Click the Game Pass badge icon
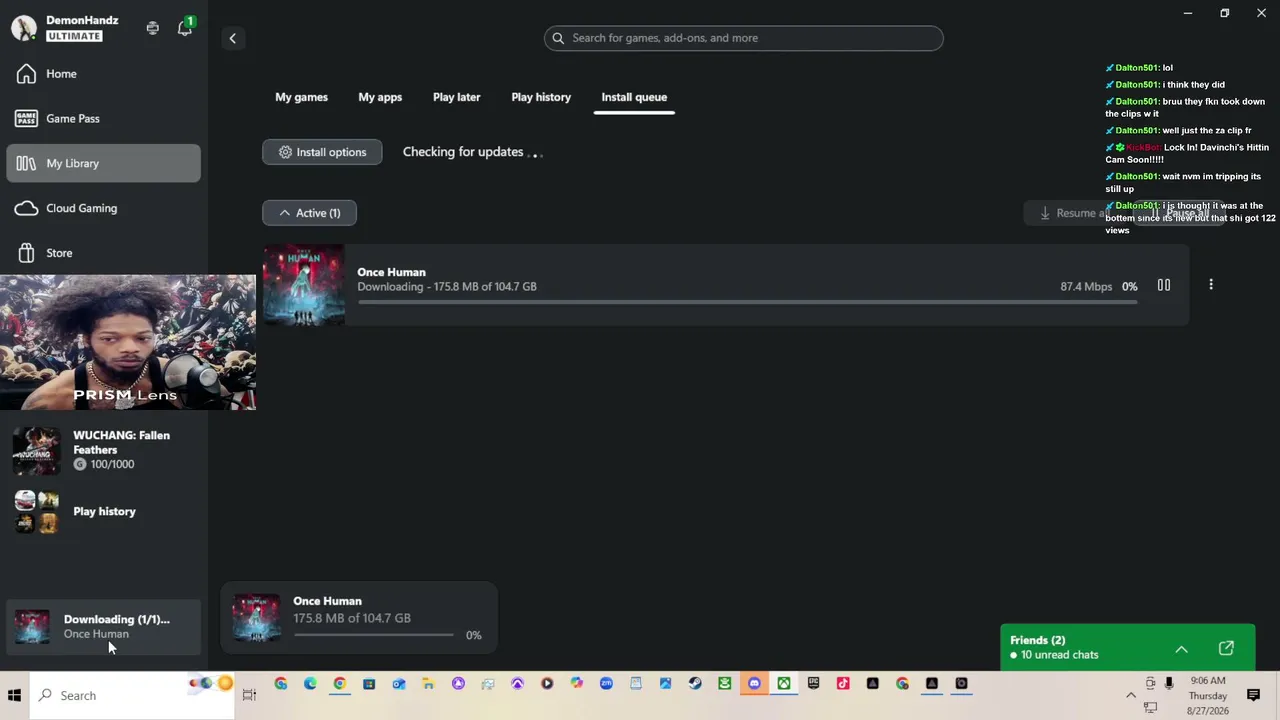Image resolution: width=1280 pixels, height=720 pixels. [26, 118]
